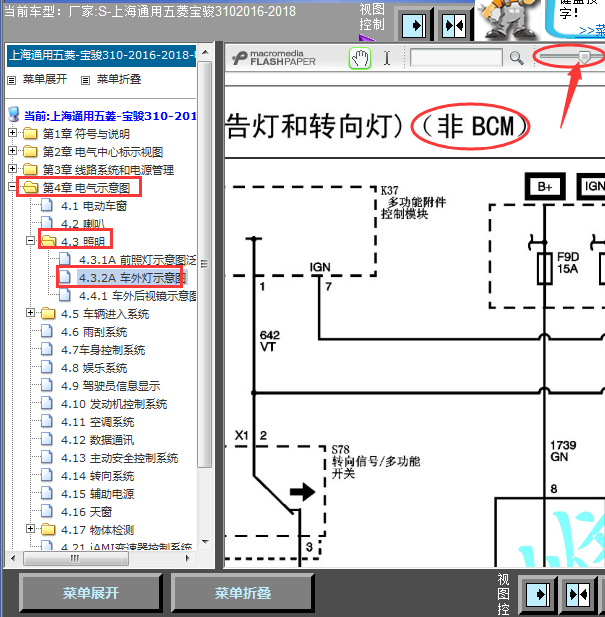Image resolution: width=605 pixels, height=617 pixels.
Task: Click the FlashPaper search text field
Action: 456,58
